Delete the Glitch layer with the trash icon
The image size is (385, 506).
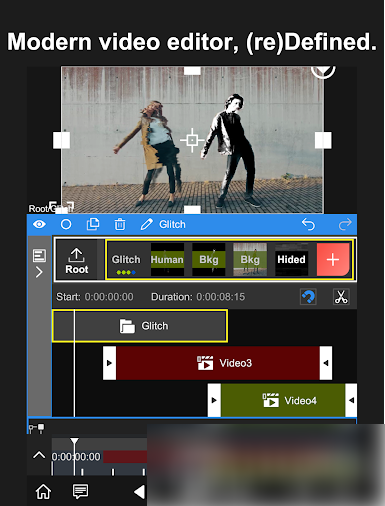(120, 224)
